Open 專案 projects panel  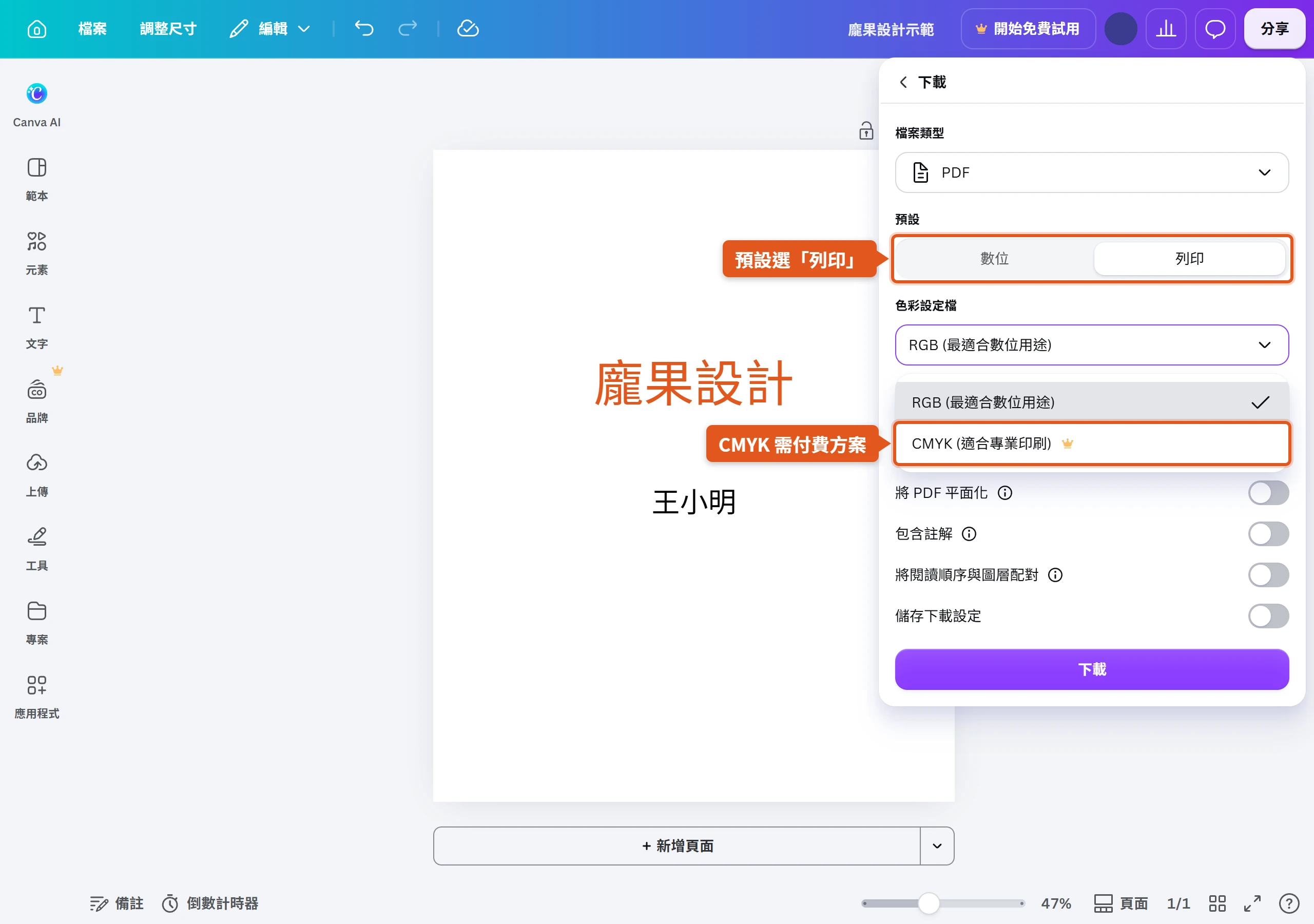36,622
